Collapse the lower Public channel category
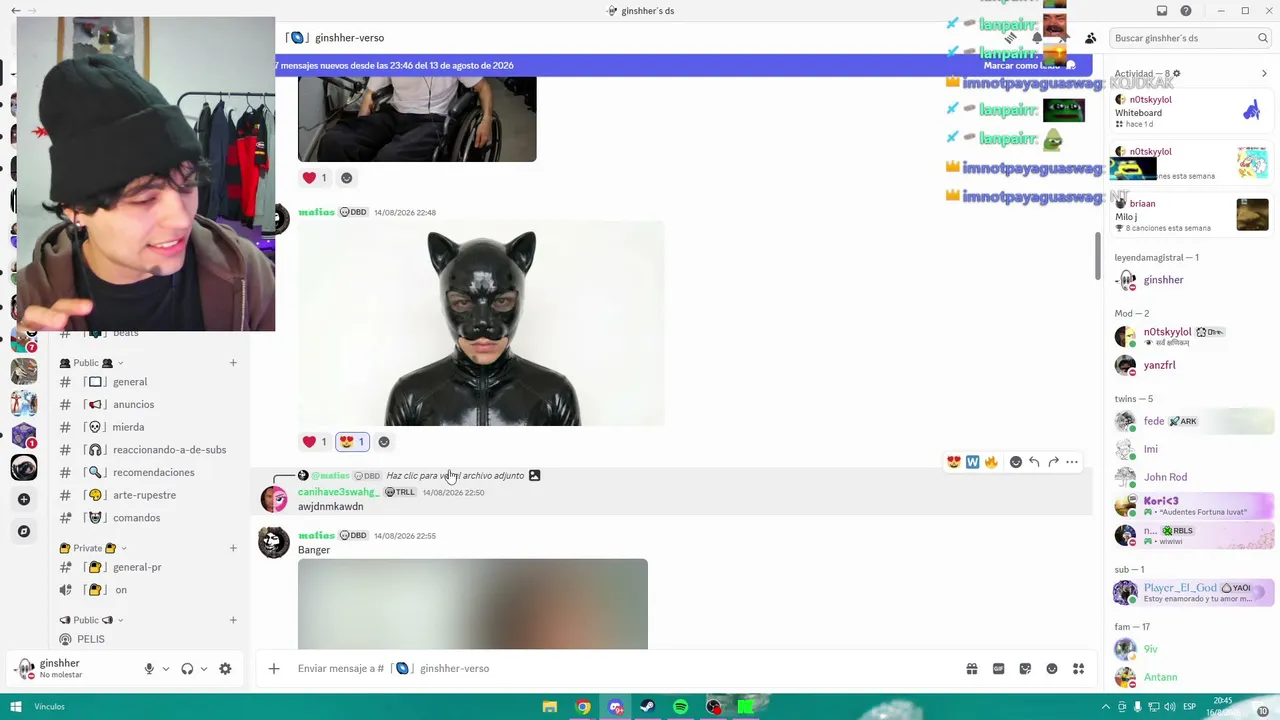 click(x=92, y=620)
